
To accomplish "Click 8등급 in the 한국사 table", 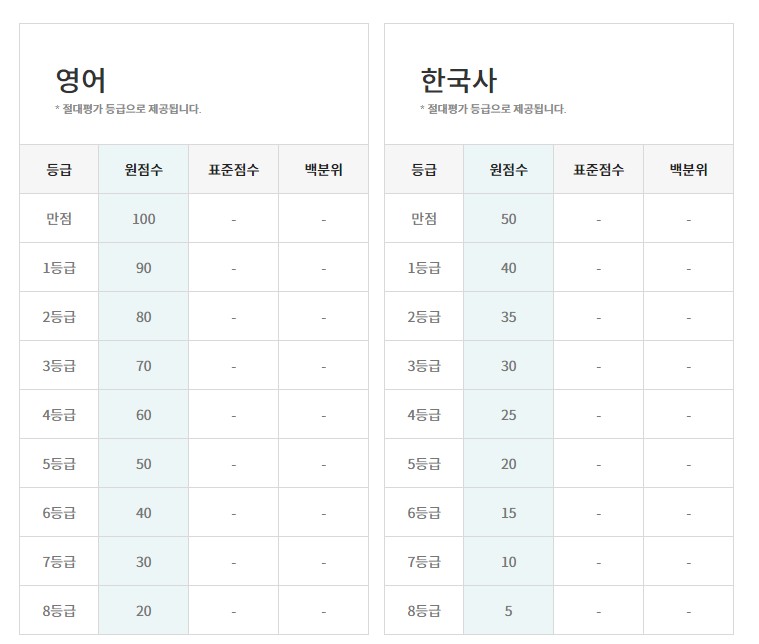I will click(x=424, y=611).
